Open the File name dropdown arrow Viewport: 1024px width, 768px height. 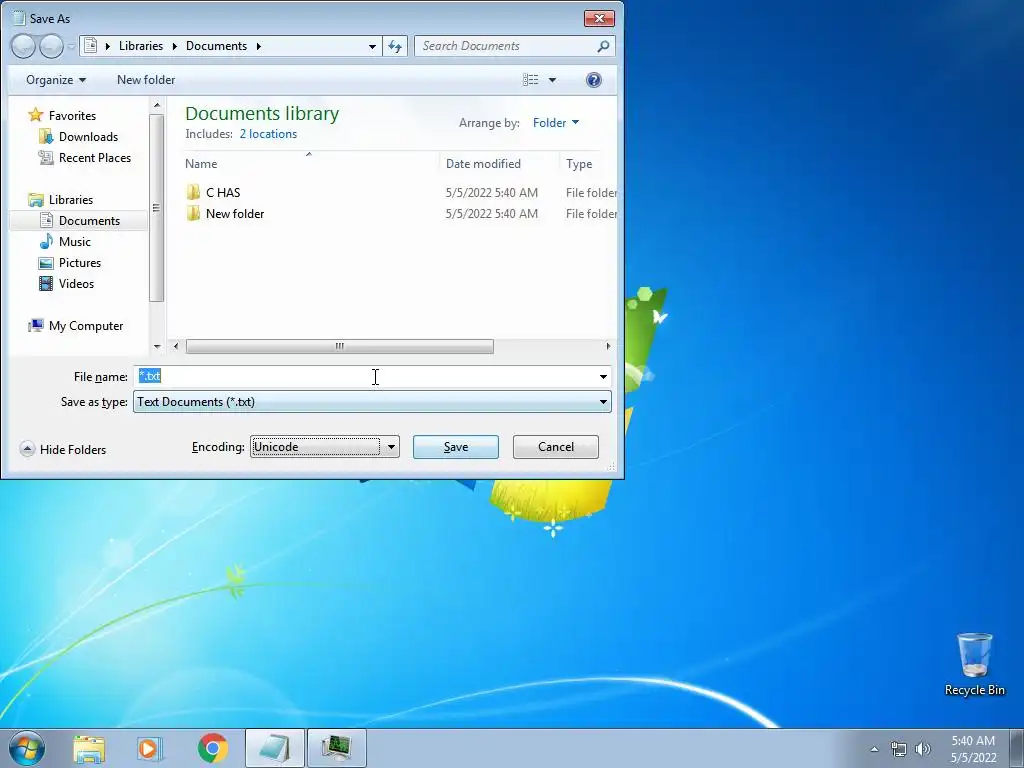click(x=603, y=377)
